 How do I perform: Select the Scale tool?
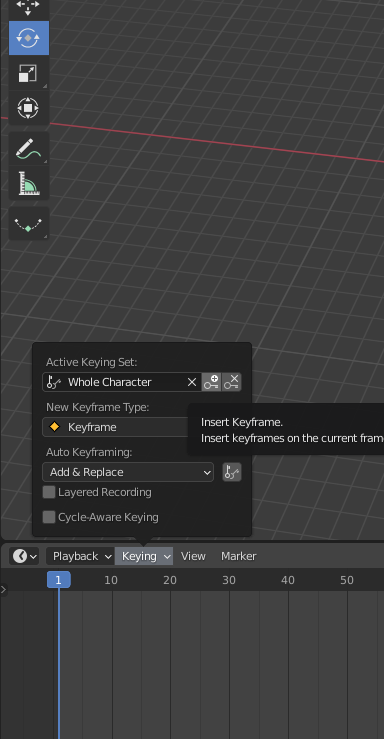click(x=29, y=73)
